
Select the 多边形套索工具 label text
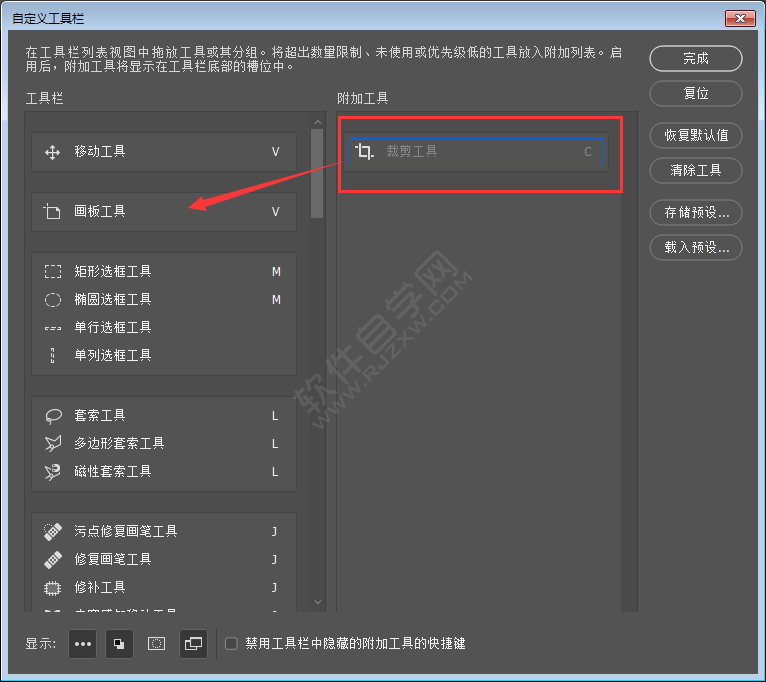coord(119,444)
